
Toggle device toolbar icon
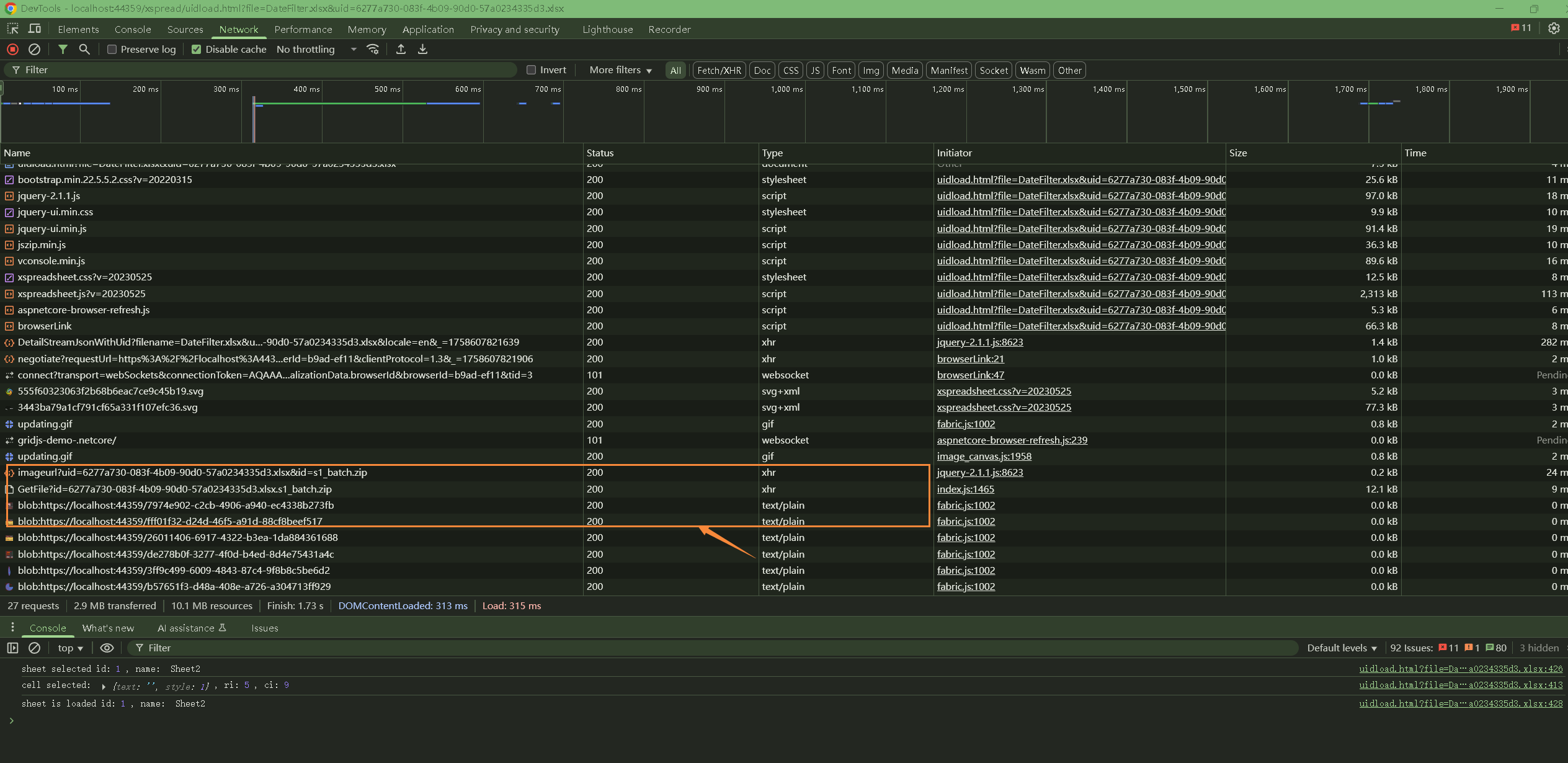point(35,29)
